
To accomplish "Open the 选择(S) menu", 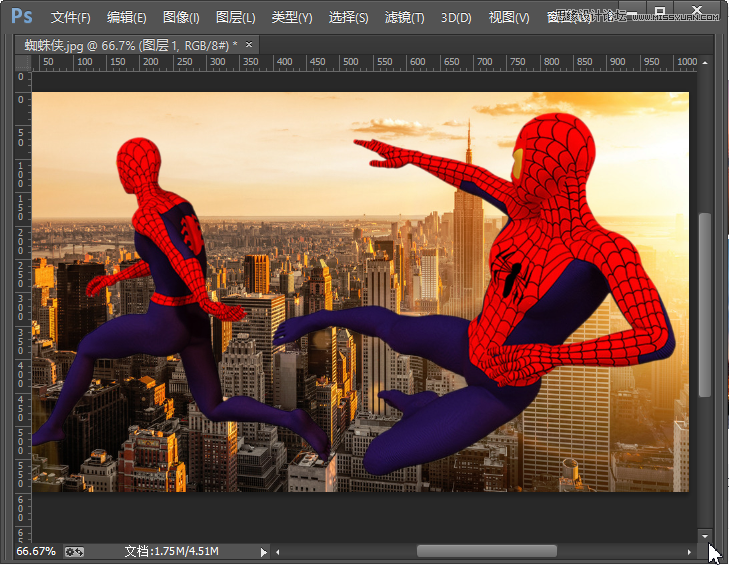I will pyautogui.click(x=349, y=18).
